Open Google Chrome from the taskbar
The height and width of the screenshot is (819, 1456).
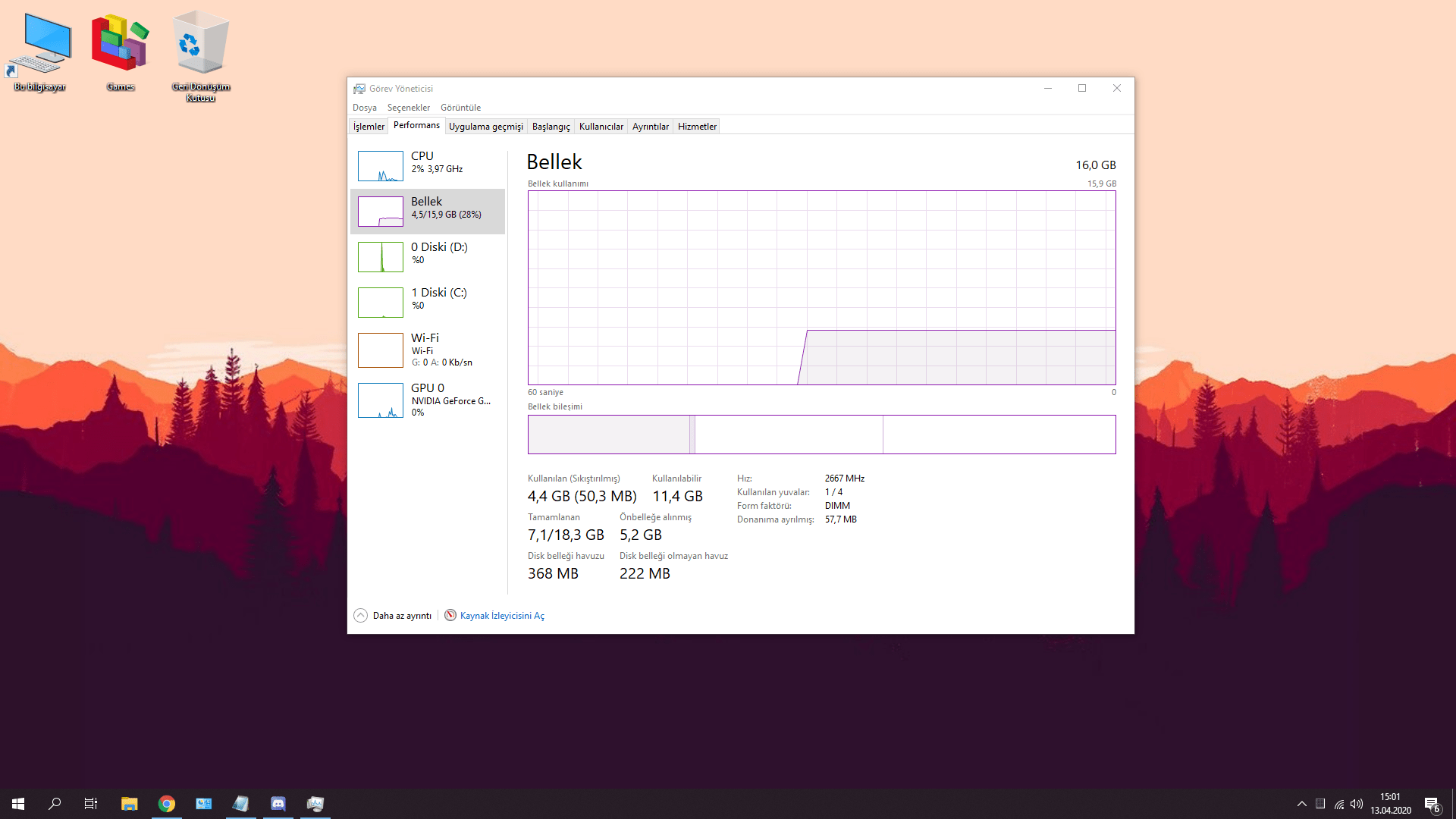167,803
